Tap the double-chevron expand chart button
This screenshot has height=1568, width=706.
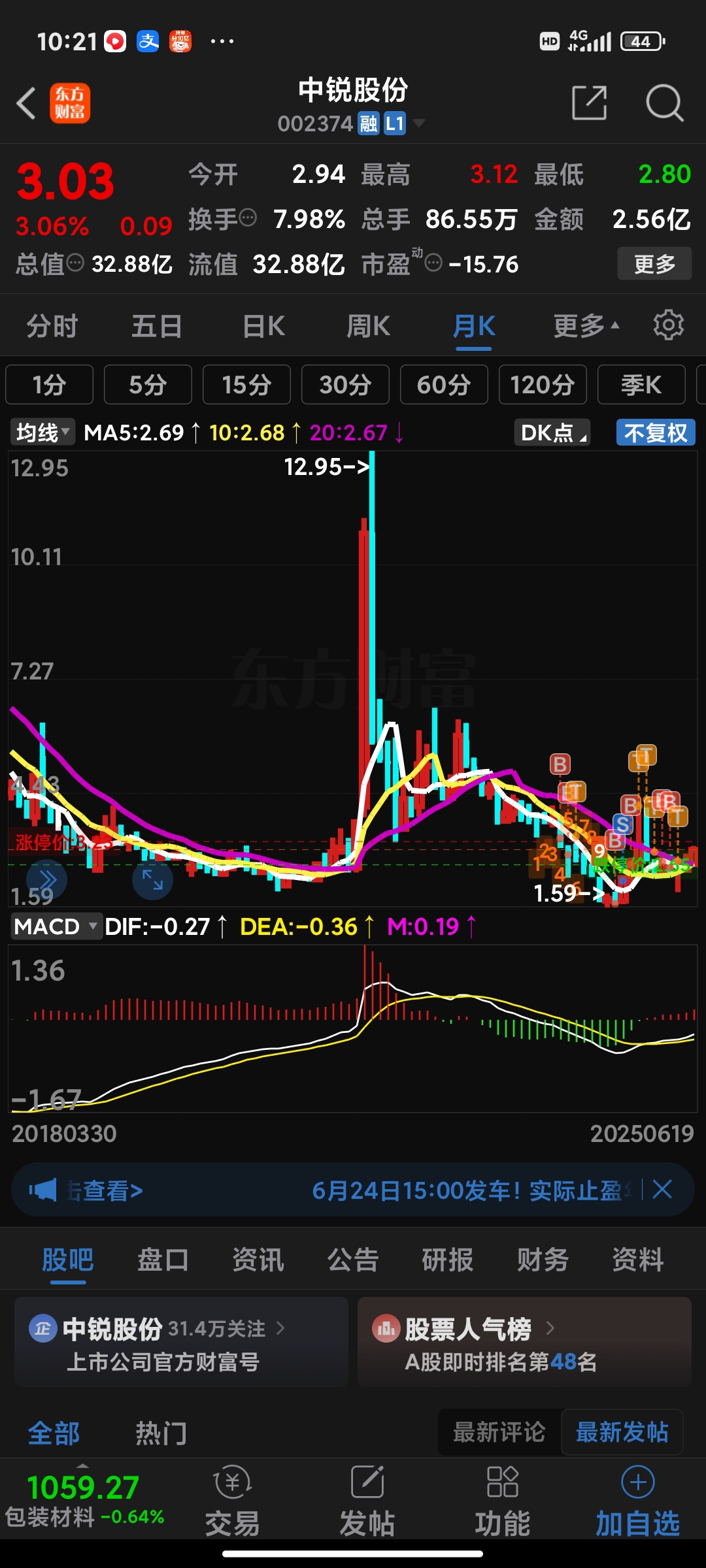[x=47, y=880]
